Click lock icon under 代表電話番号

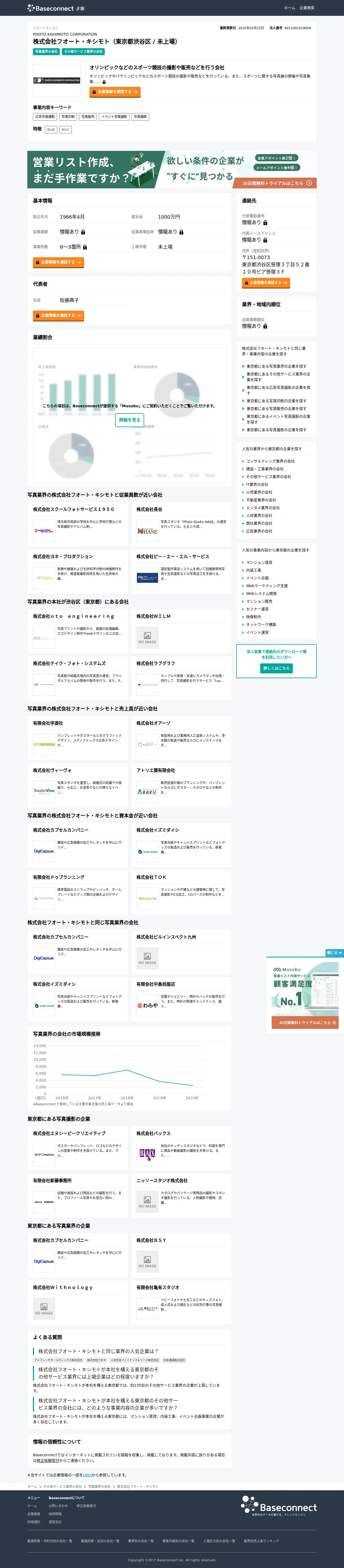265,223
